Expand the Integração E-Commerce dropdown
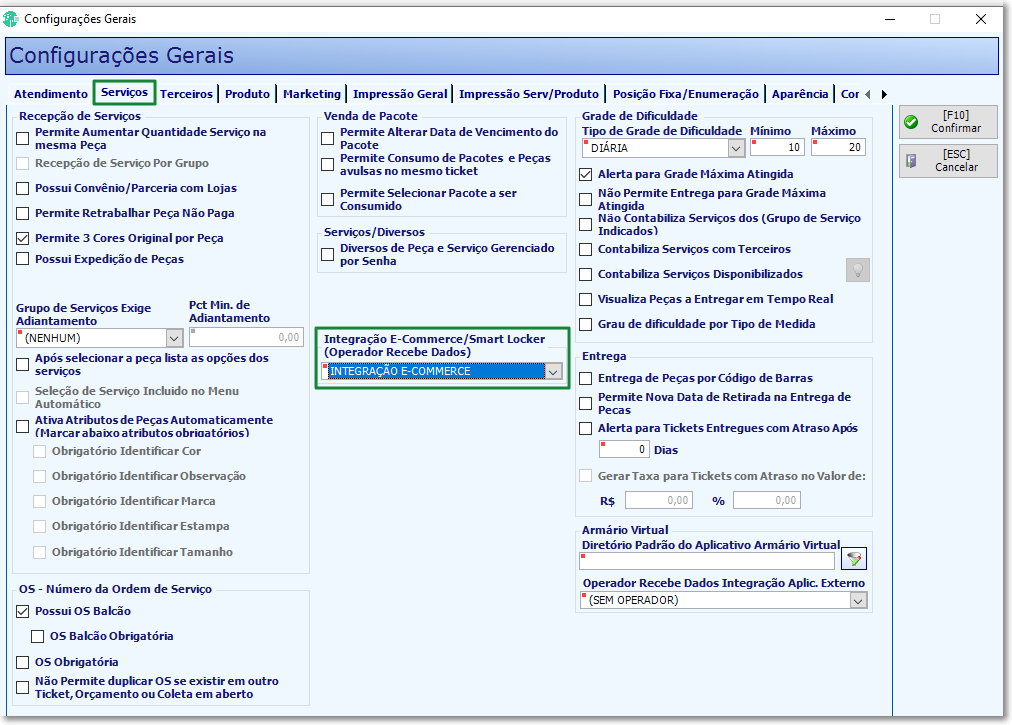This screenshot has width=1012, height=725. tap(553, 372)
